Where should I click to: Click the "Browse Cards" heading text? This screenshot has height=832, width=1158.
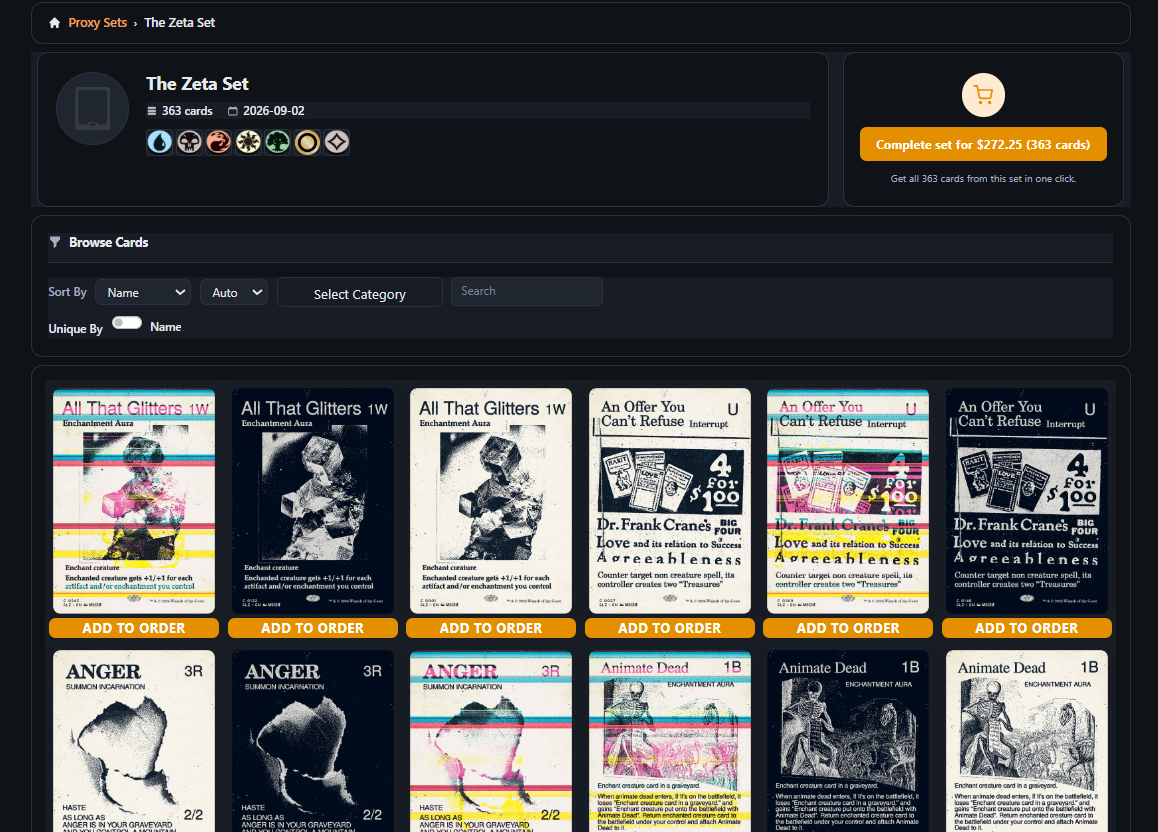tap(109, 242)
